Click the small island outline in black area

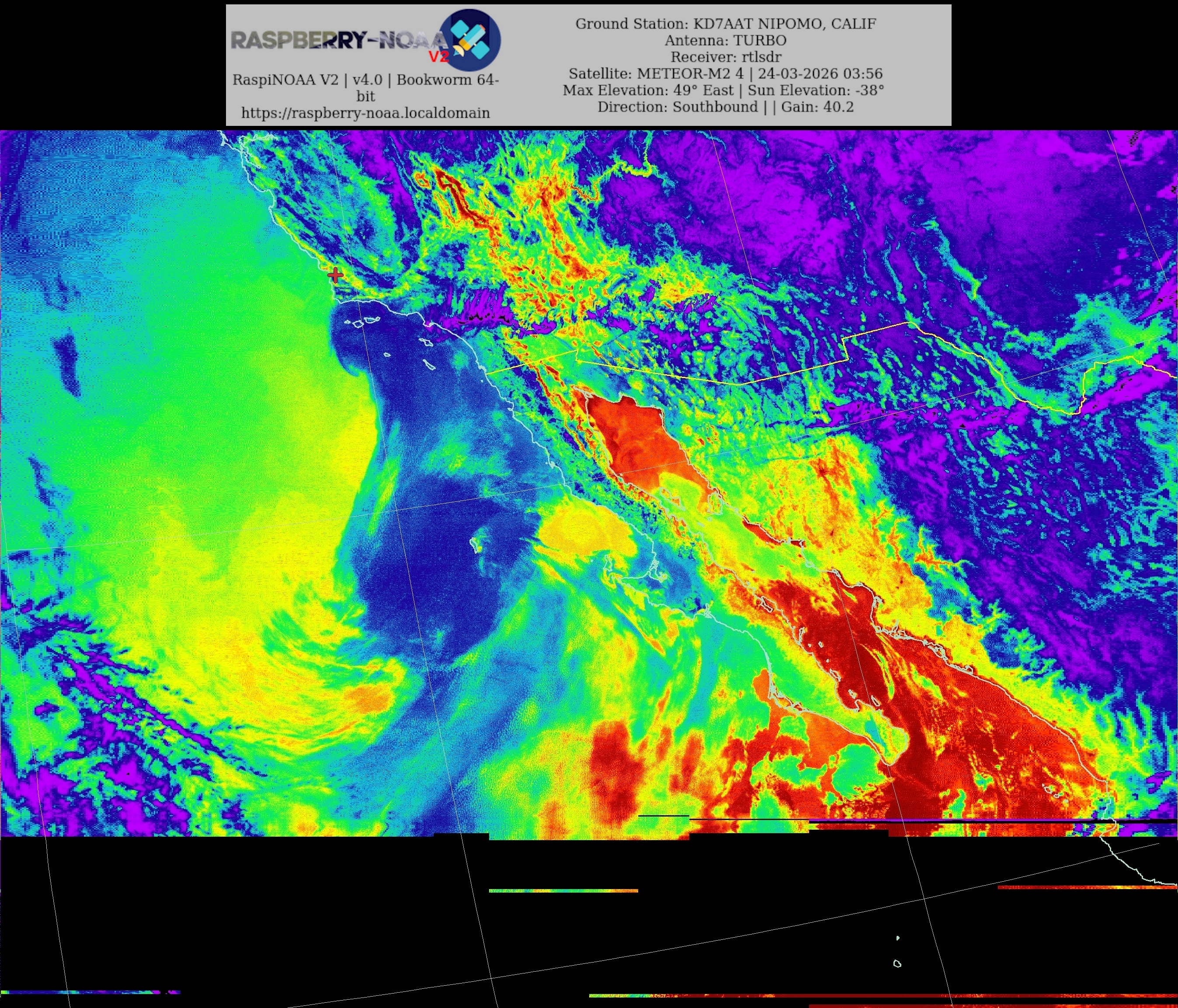tap(897, 964)
